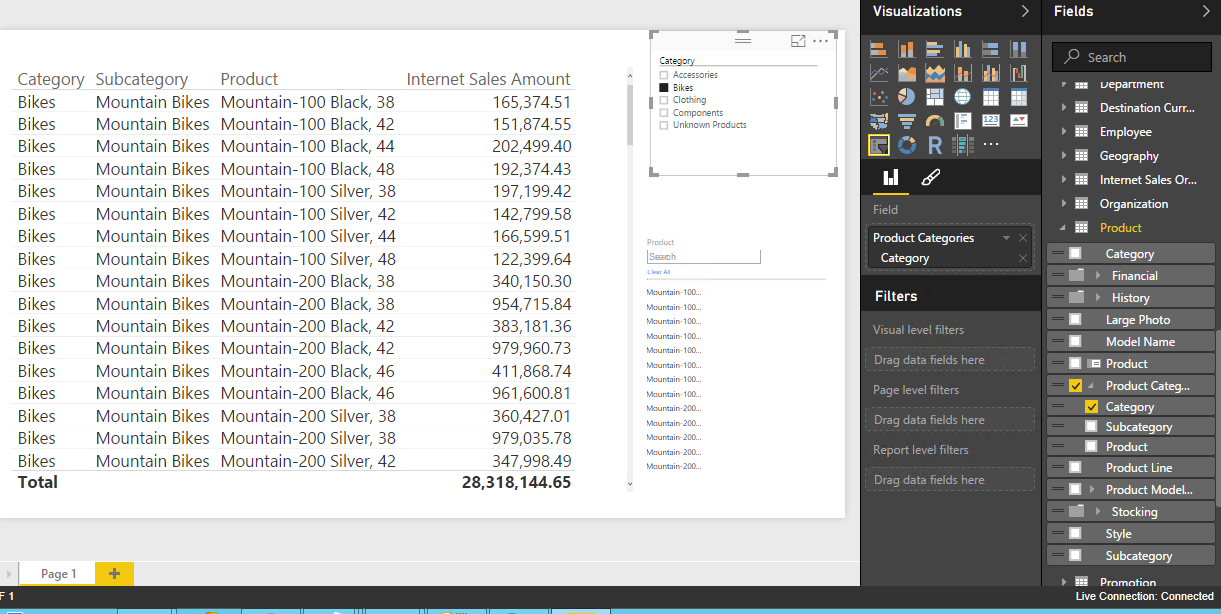The width and height of the screenshot is (1221, 614).
Task: Open Product Categories field dropdown arrow
Action: tap(1006, 238)
